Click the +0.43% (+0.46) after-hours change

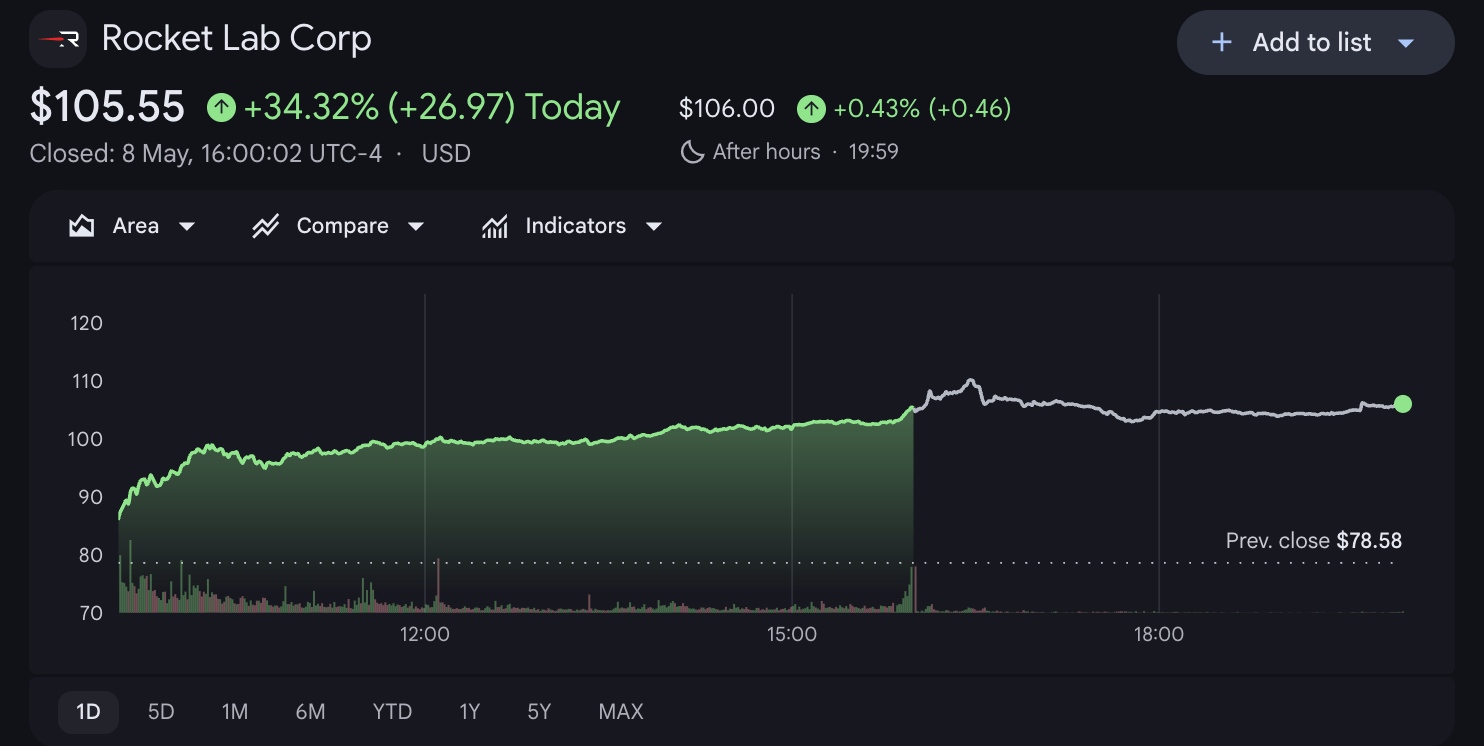click(x=922, y=108)
